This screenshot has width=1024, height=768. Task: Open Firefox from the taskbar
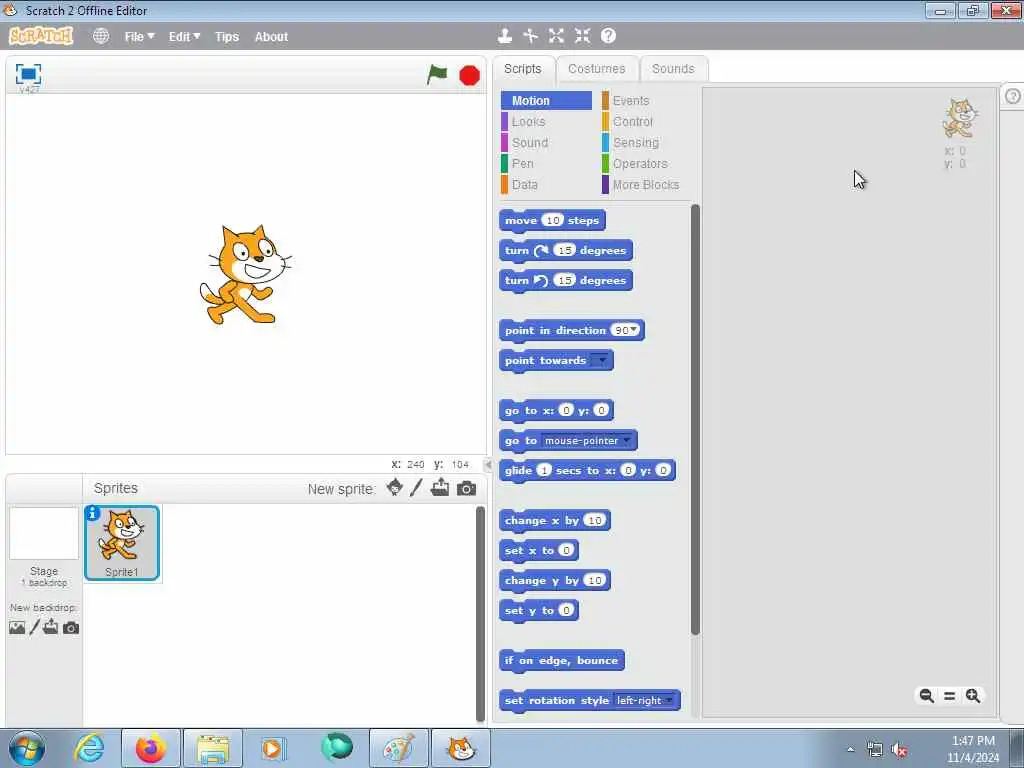pyautogui.click(x=150, y=748)
